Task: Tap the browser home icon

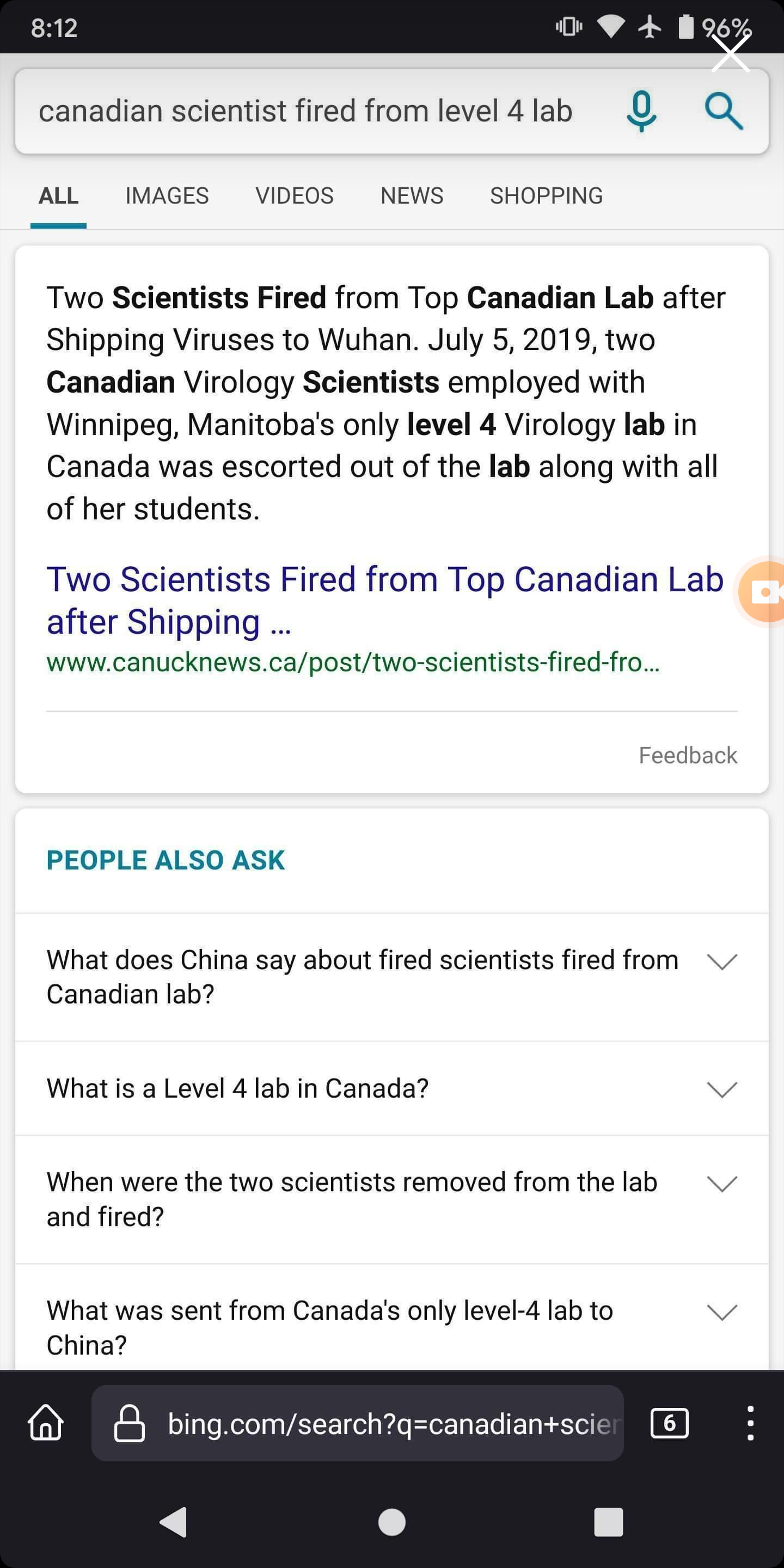Action: click(x=46, y=1423)
